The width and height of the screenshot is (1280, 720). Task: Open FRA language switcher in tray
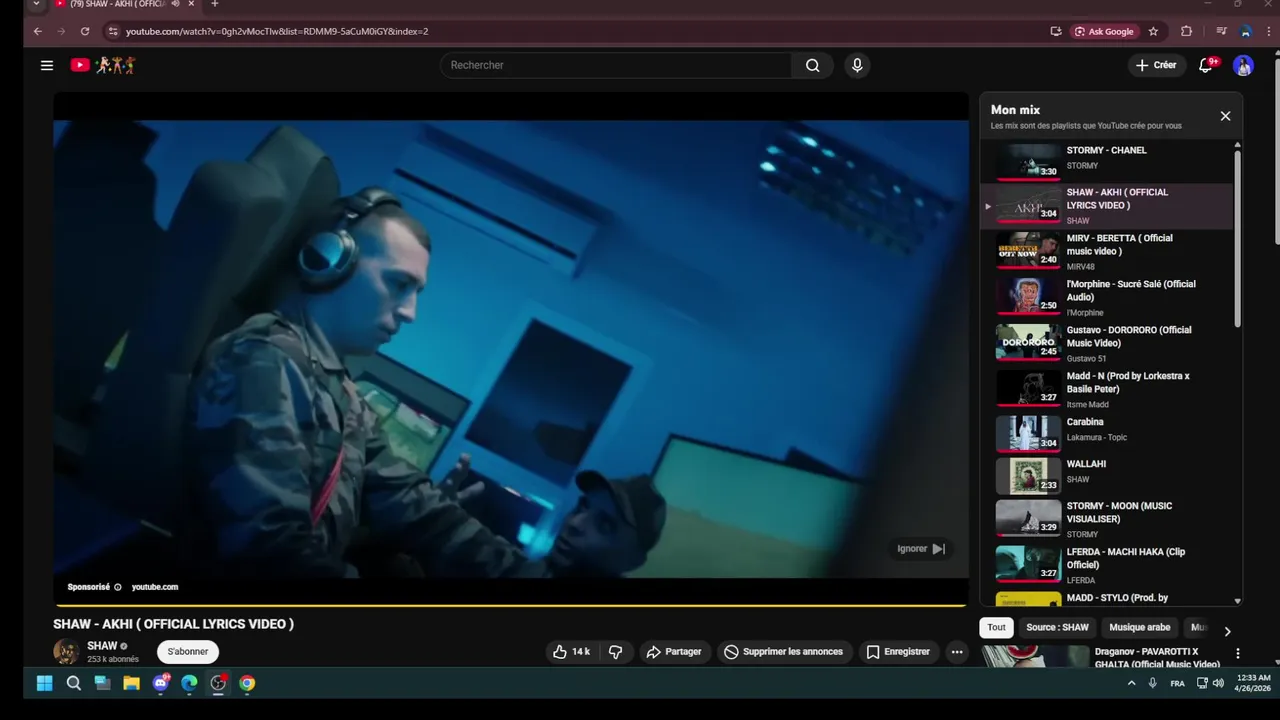1177,683
